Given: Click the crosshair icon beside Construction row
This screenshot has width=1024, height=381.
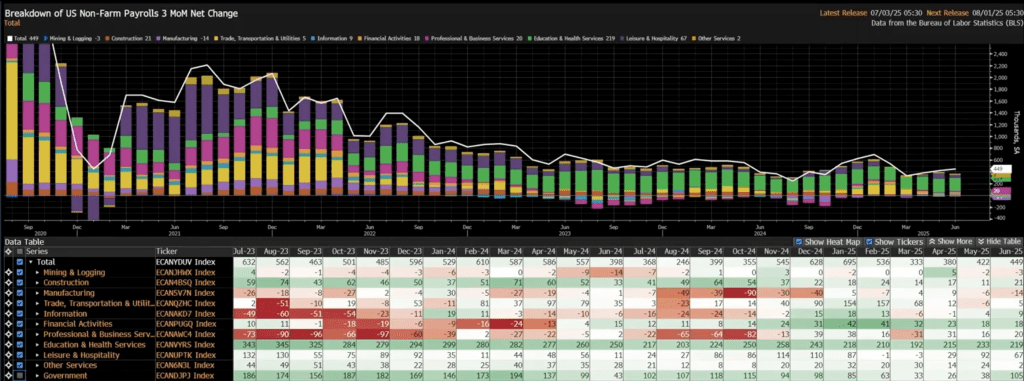Looking at the screenshot, I should tap(7, 283).
